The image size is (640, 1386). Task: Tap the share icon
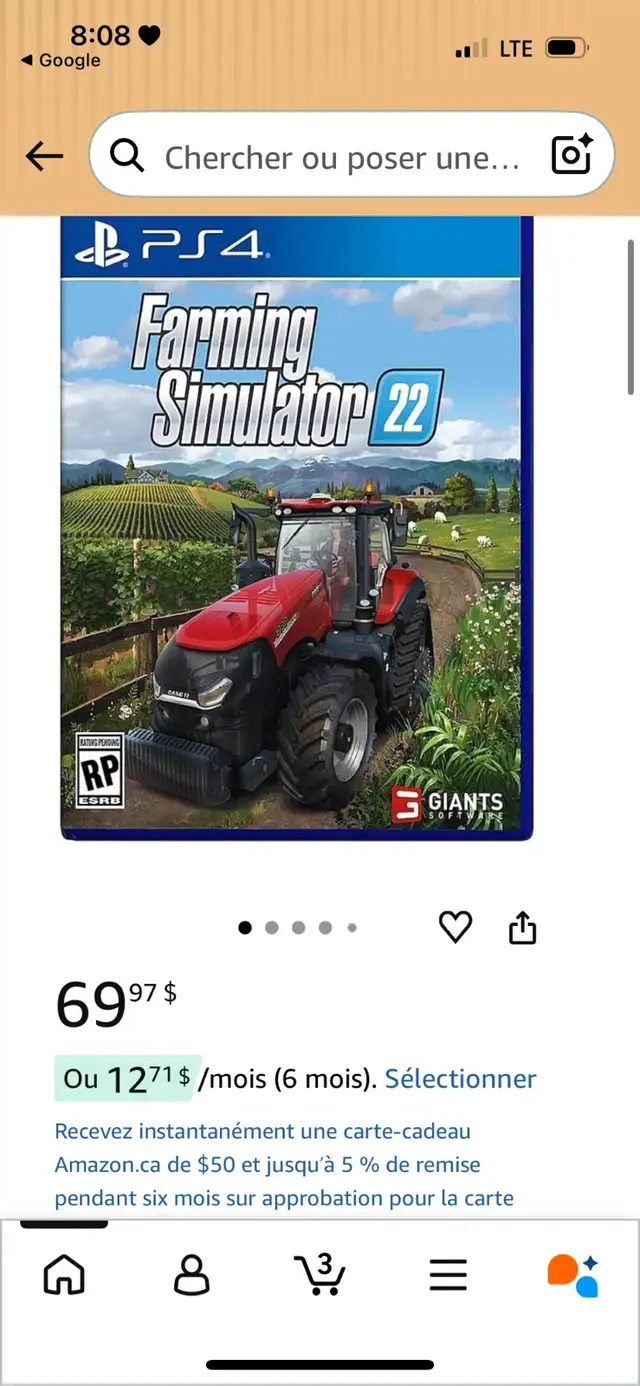(x=522, y=928)
